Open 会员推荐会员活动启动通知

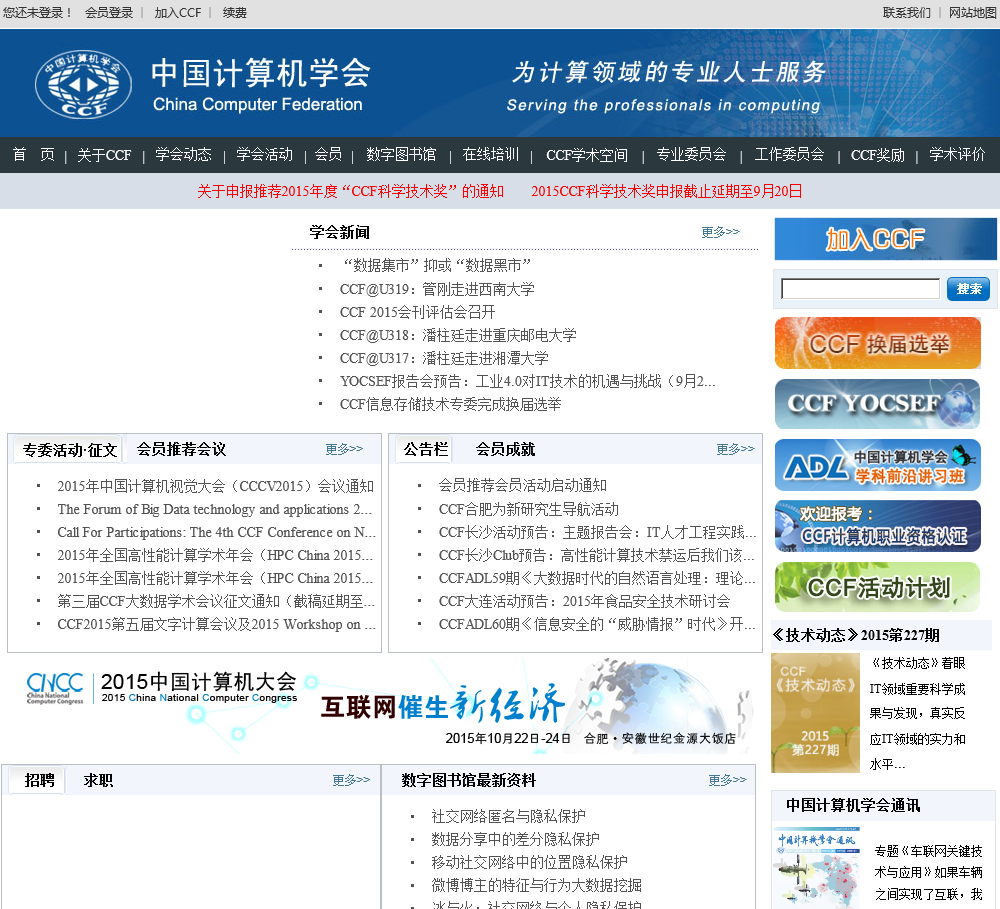point(522,485)
